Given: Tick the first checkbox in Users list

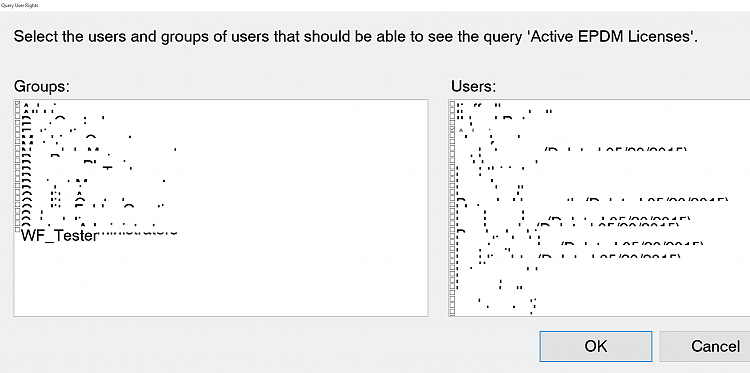Looking at the screenshot, I should coord(453,104).
